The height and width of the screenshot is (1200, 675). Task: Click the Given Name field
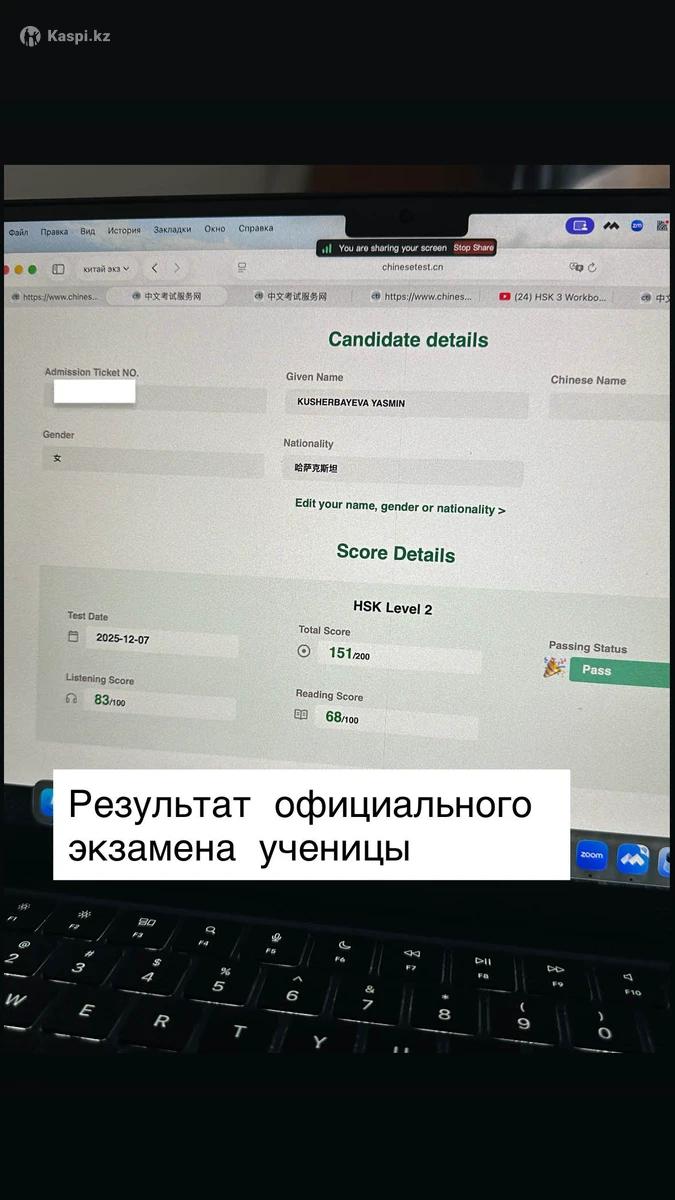click(407, 403)
